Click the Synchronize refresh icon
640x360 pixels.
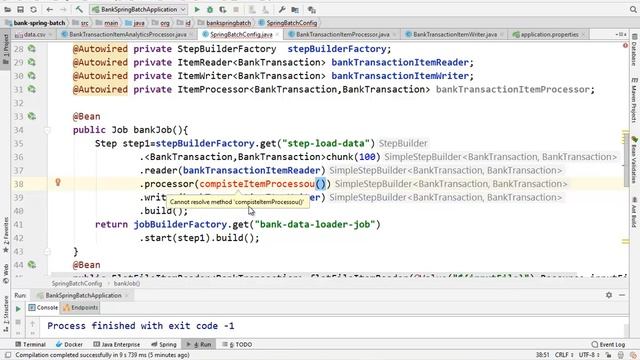coord(33,9)
